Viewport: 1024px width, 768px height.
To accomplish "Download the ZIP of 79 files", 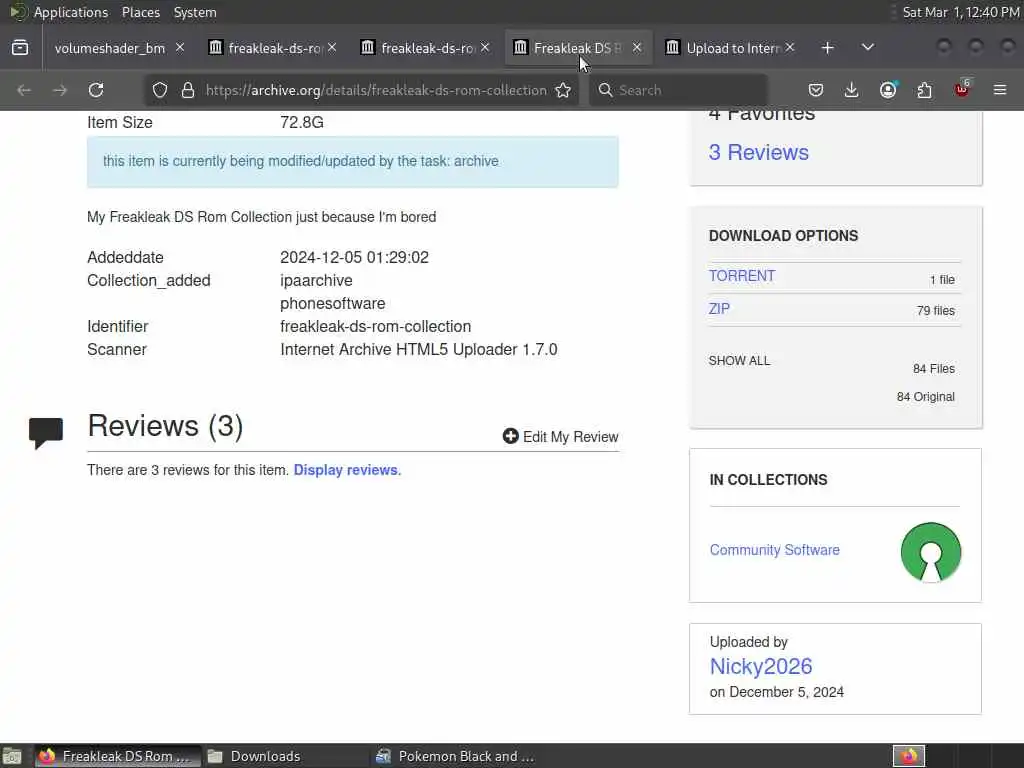I will click(719, 308).
